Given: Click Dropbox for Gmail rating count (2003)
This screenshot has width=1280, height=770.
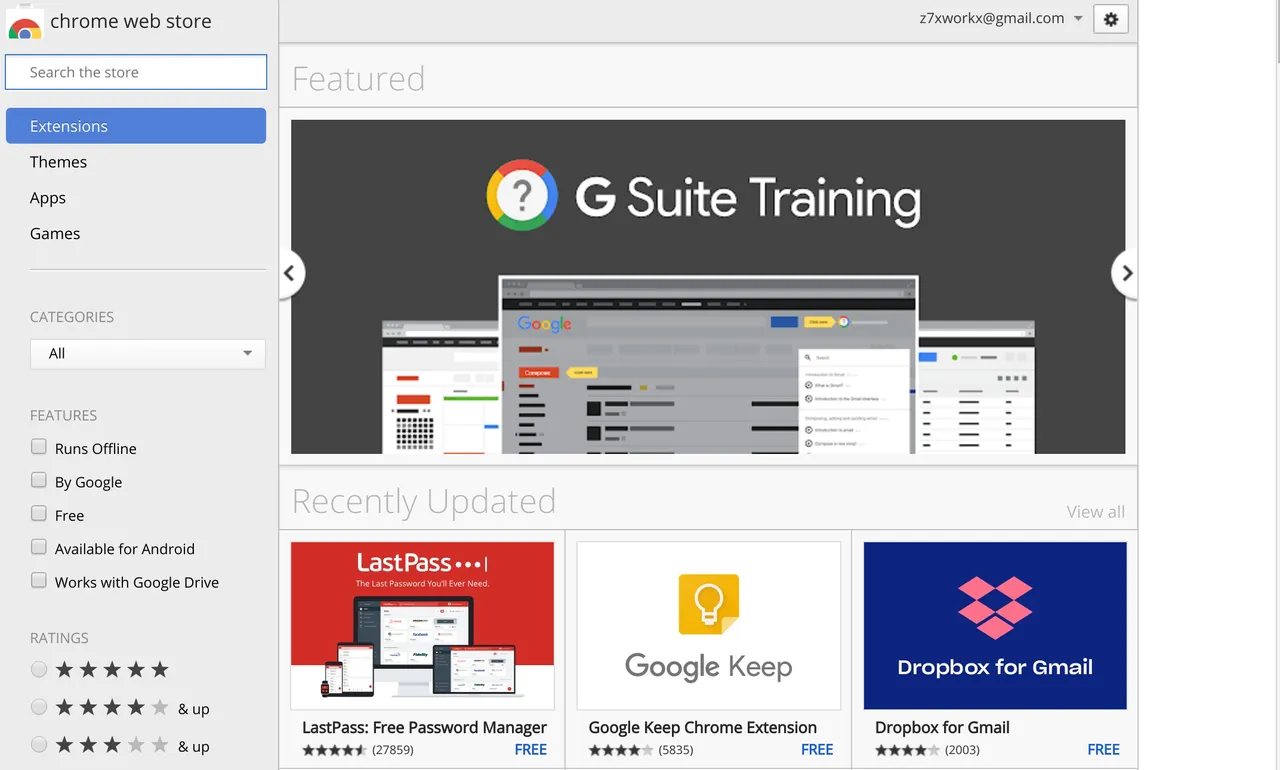Looking at the screenshot, I should click(x=962, y=749).
